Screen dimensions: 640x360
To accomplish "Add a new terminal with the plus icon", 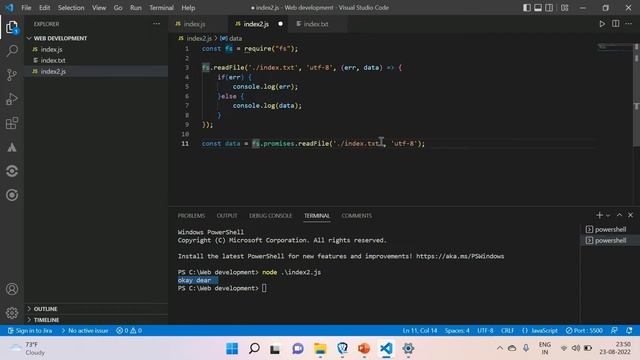I will (599, 215).
